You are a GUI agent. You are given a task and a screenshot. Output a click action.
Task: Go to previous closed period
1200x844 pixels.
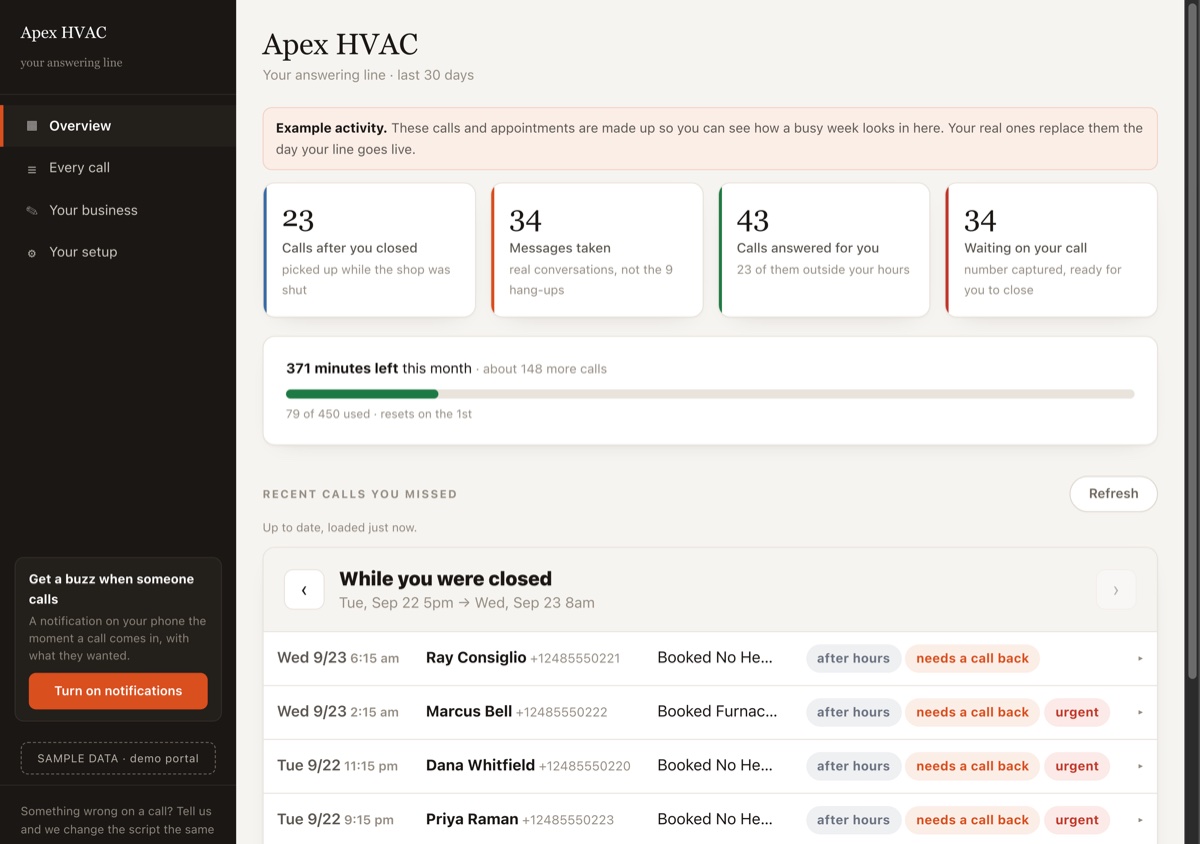point(304,590)
